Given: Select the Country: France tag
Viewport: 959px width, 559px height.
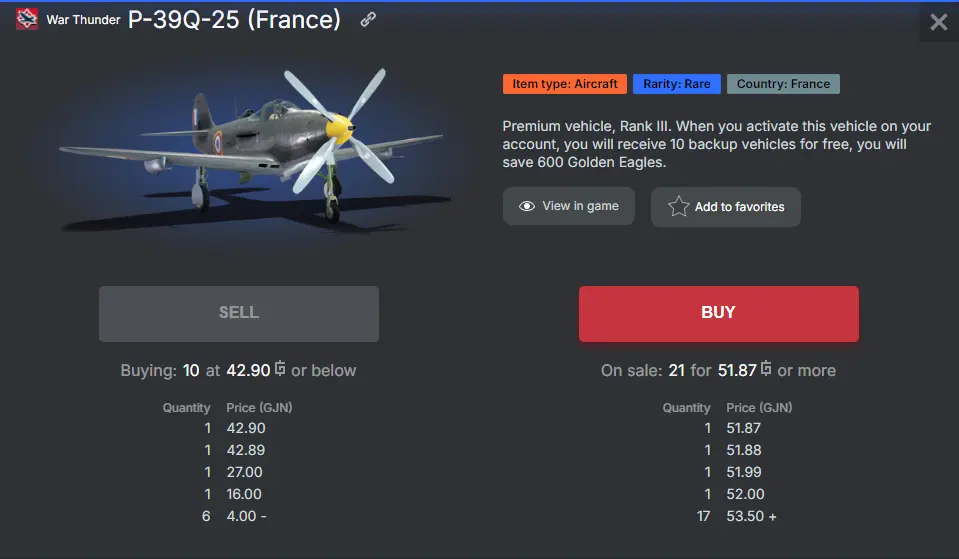Looking at the screenshot, I should pyautogui.click(x=783, y=84).
